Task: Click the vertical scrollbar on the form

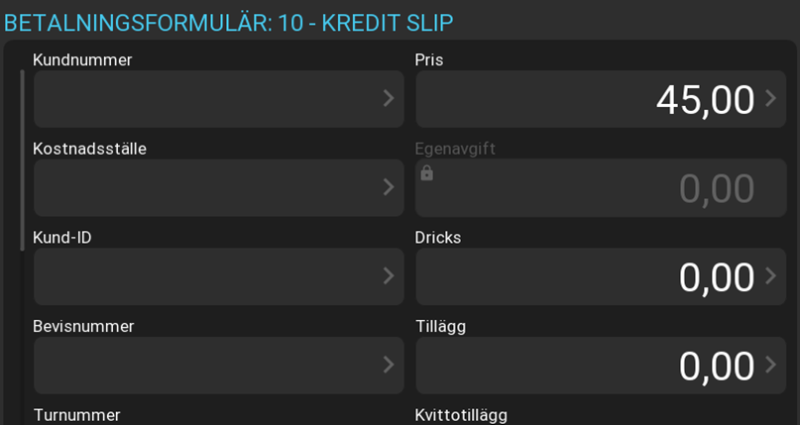Action: tap(23, 160)
